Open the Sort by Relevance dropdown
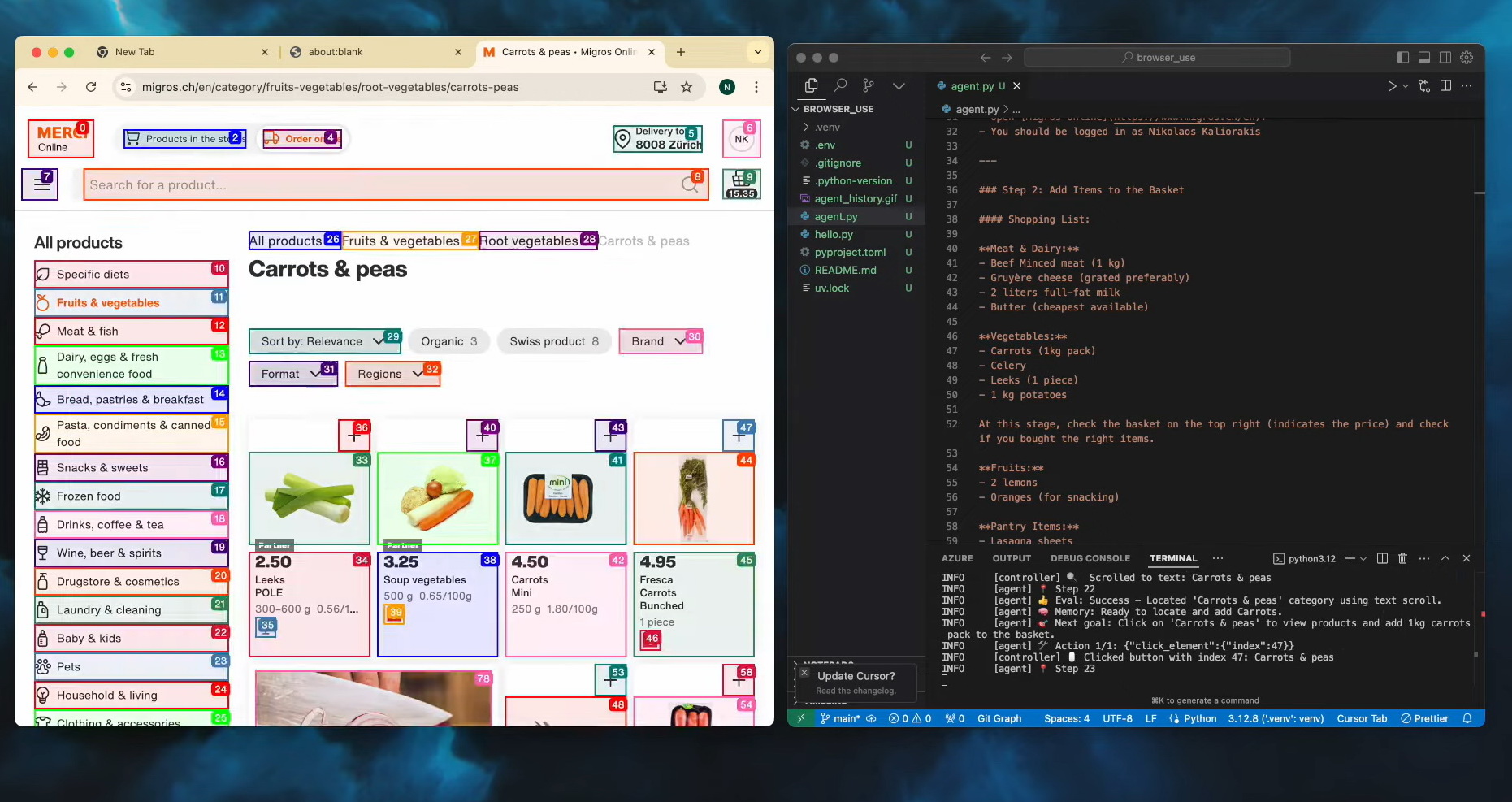The width and height of the screenshot is (1512, 802). (325, 341)
